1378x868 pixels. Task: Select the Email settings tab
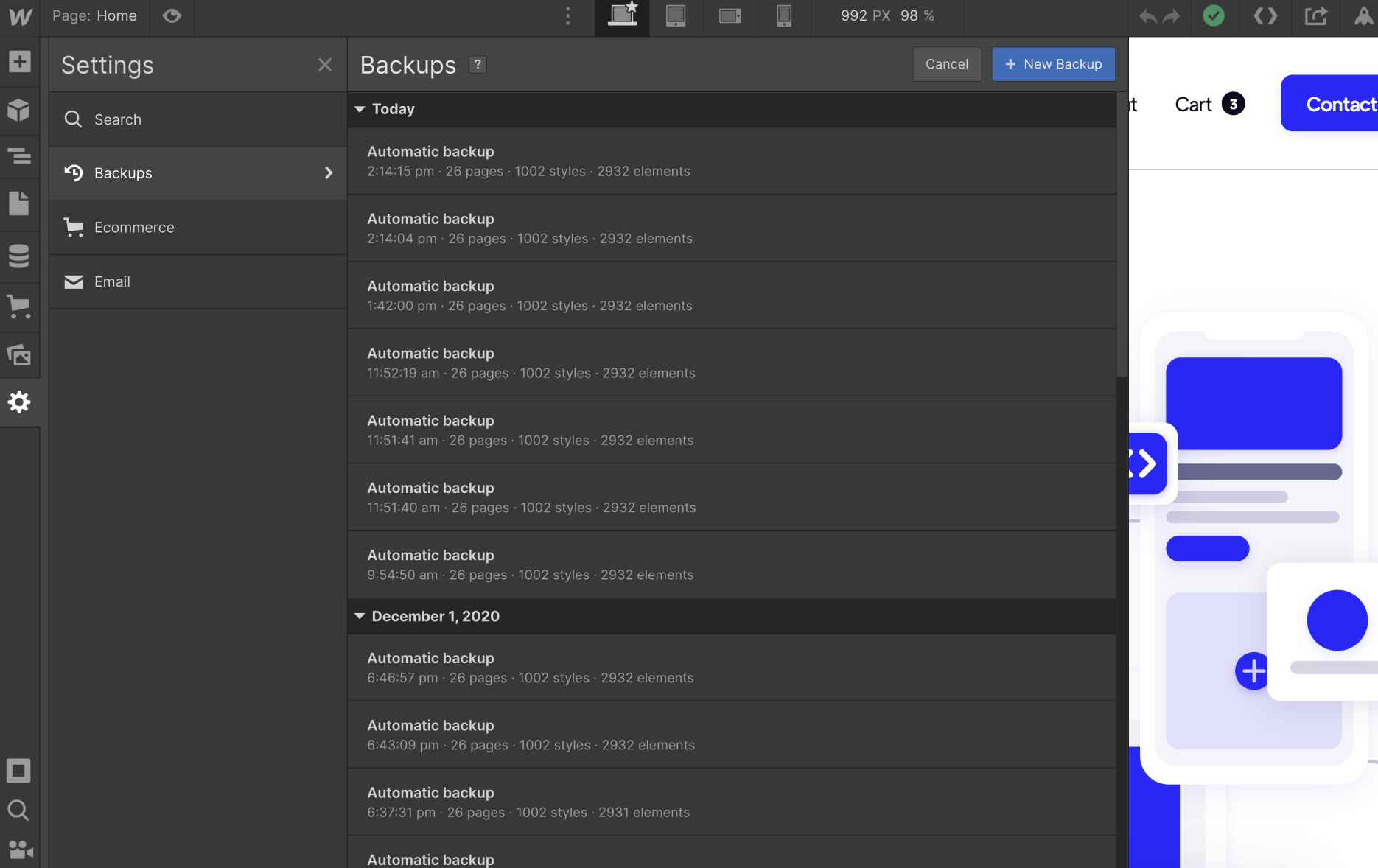(x=112, y=281)
